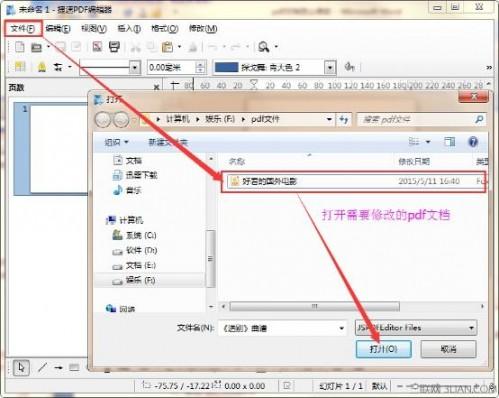Open the fill color dropdown arrow
This screenshot has height=398, width=499.
point(330,68)
